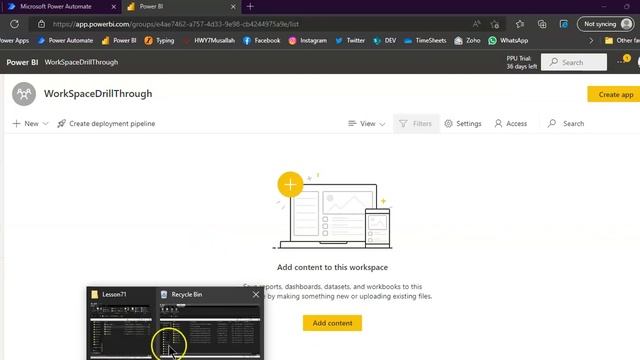Click the site lock icon in the address bar
Image resolution: width=640 pixels, height=360 pixels.
pos(41,24)
